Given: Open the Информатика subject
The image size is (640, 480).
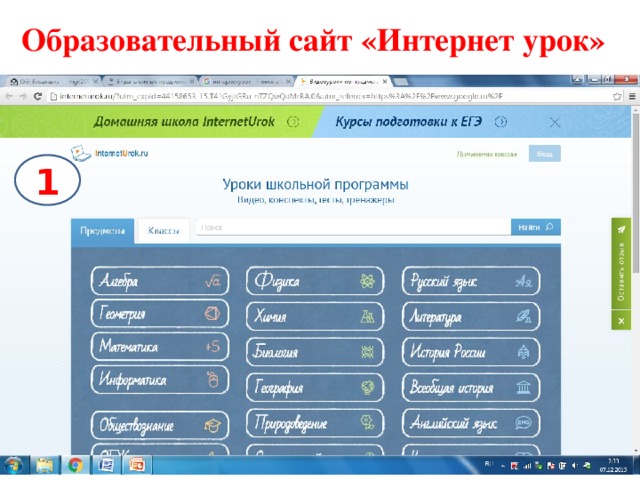Looking at the screenshot, I should tap(160, 380).
